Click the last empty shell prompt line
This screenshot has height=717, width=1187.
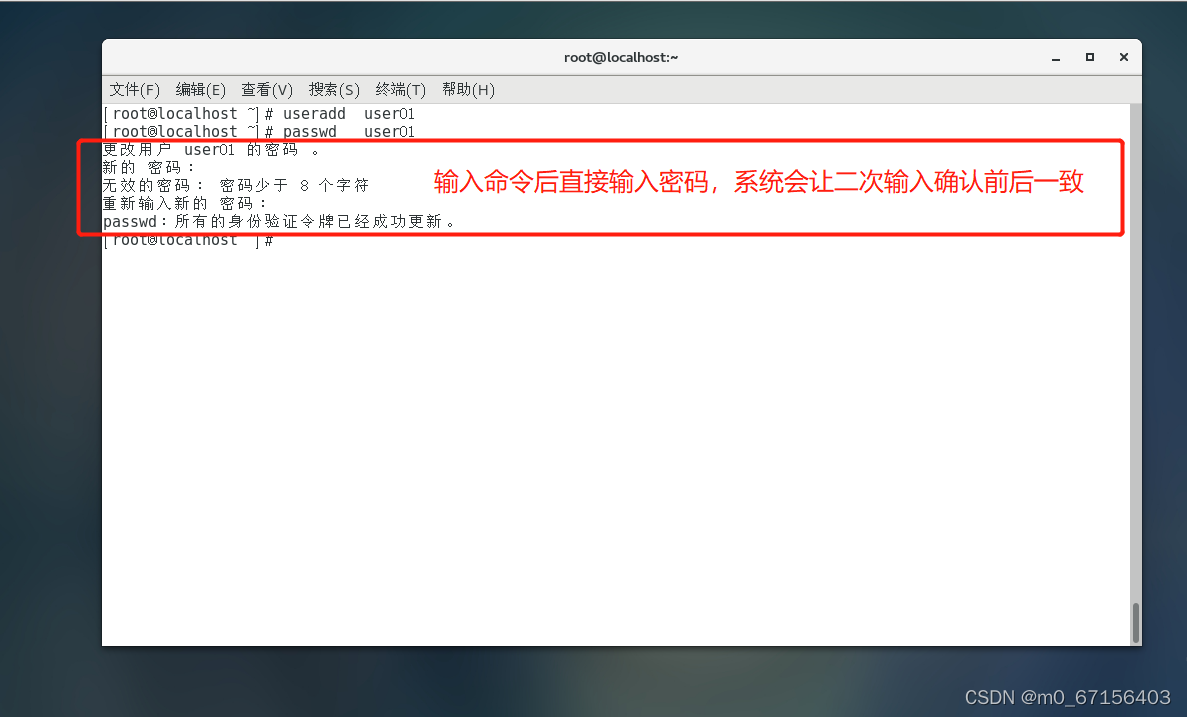pyautogui.click(x=188, y=241)
